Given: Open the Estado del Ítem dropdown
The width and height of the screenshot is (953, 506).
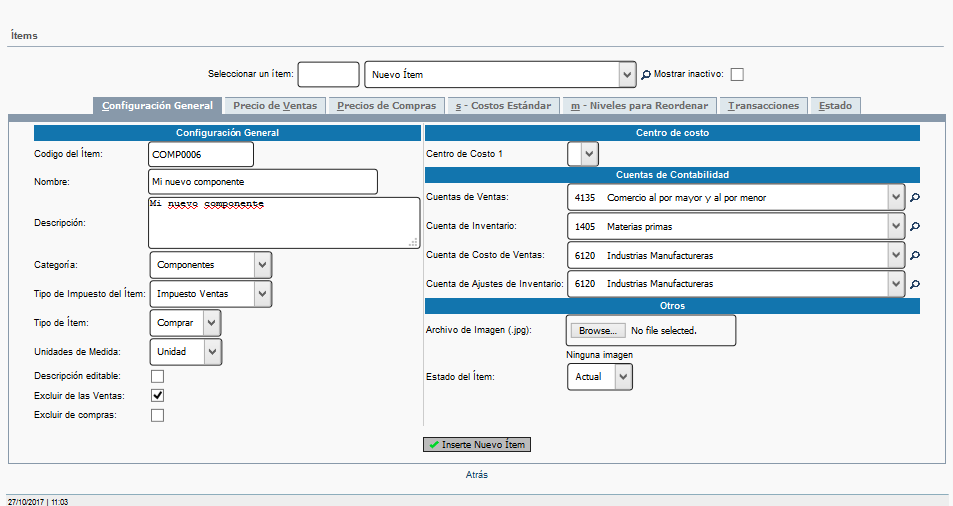Looking at the screenshot, I should [600, 377].
